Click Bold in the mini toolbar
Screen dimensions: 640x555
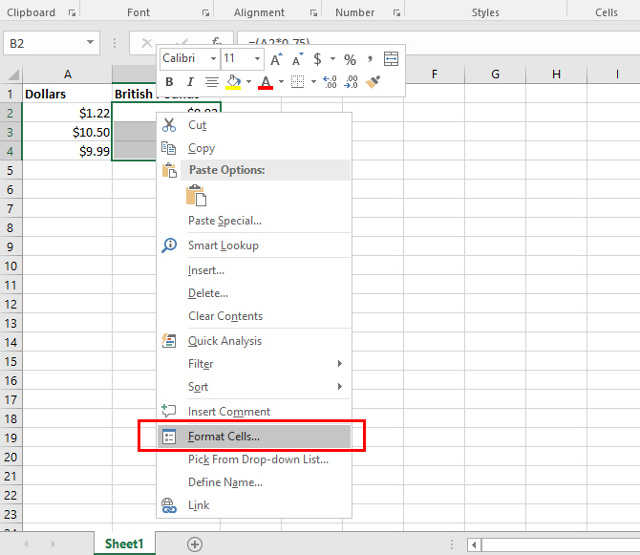pyautogui.click(x=169, y=82)
